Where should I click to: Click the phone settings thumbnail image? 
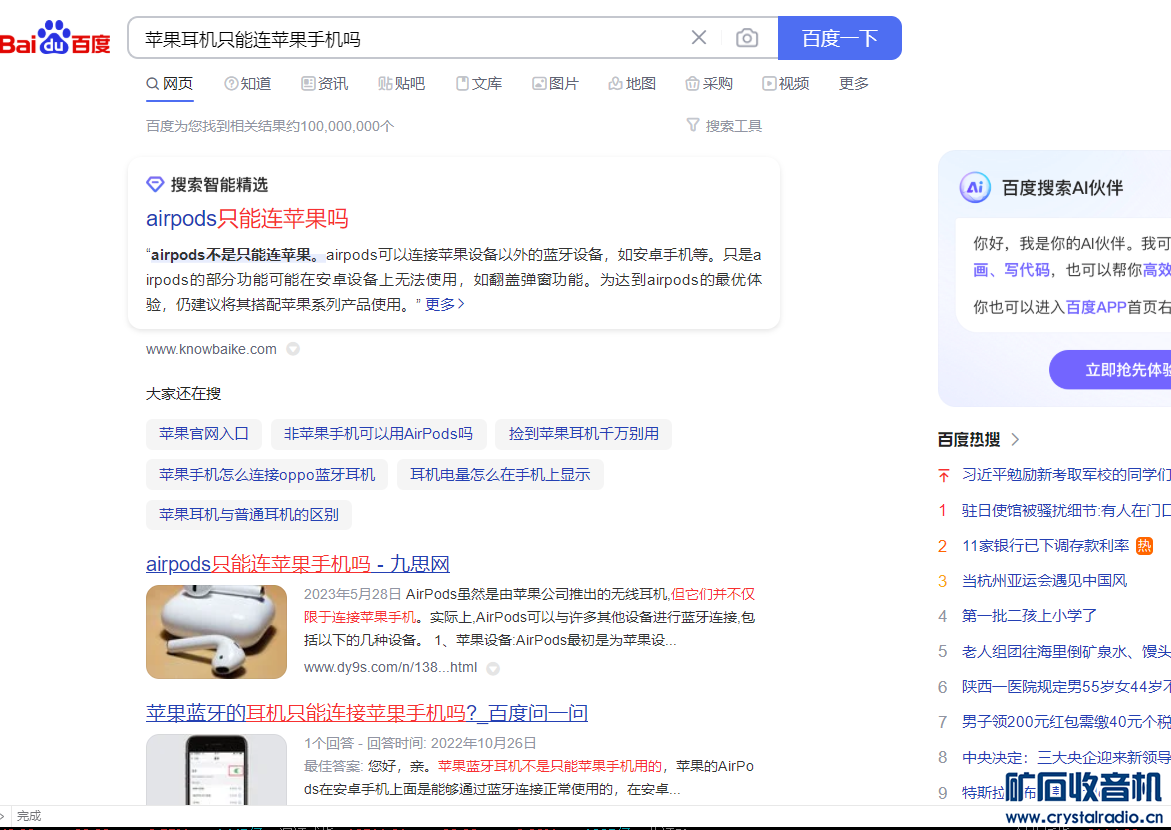217,769
